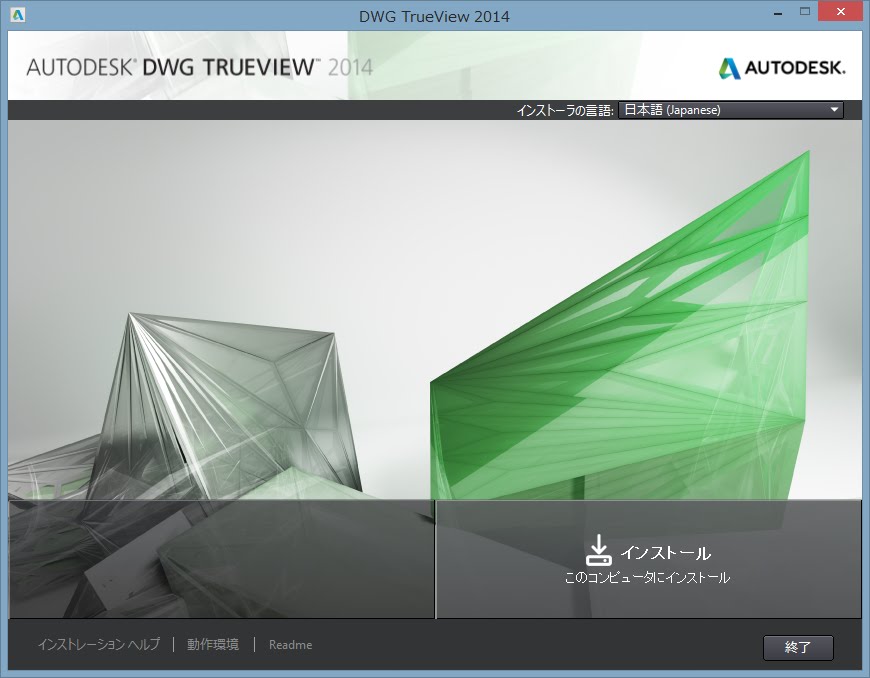Viewport: 870px width, 678px height.
Task: Click このコンピュータにインストール caption
Action: 647,578
